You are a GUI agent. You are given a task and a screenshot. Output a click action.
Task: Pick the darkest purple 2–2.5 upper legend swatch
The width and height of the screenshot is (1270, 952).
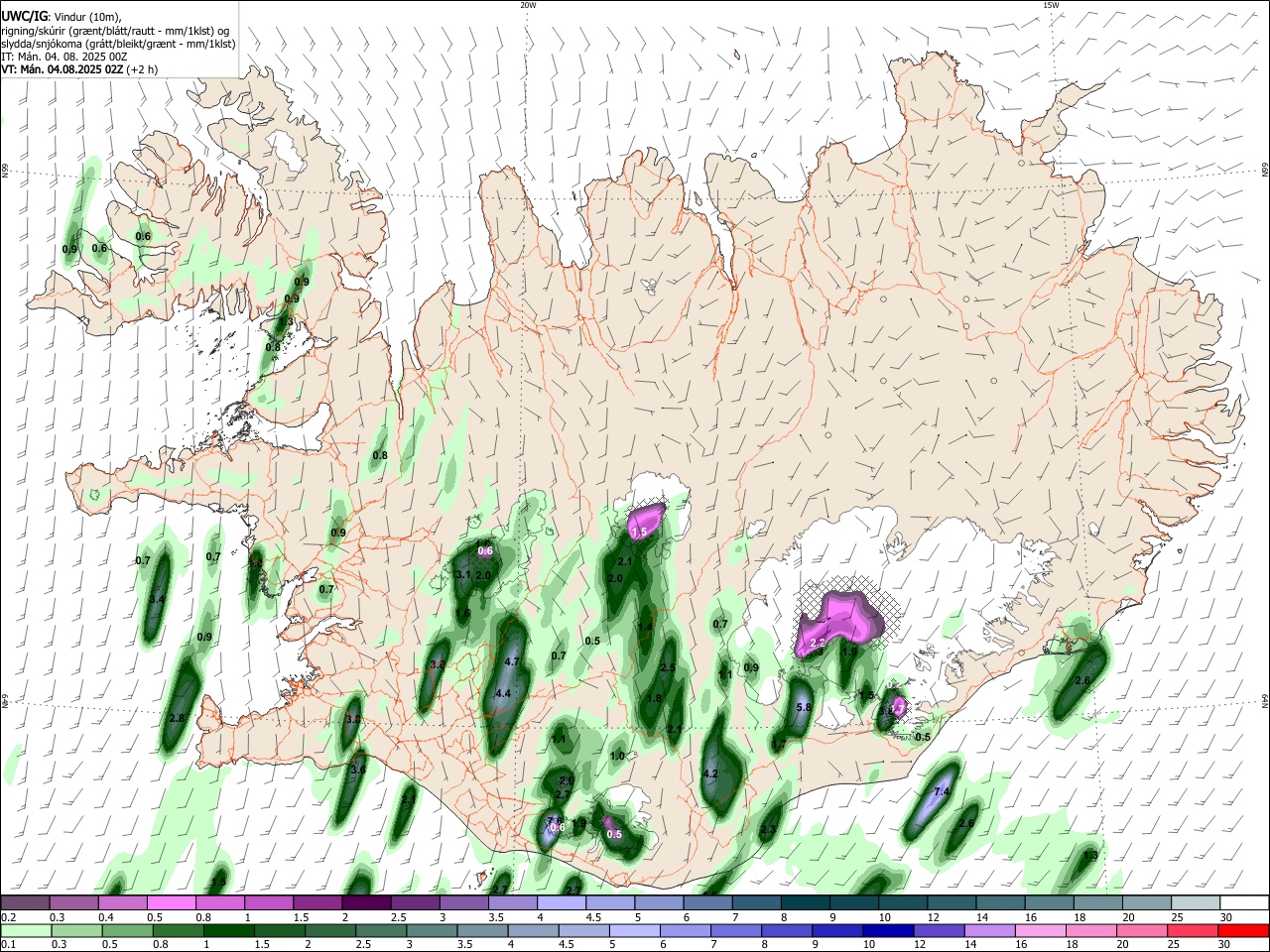pos(365,902)
